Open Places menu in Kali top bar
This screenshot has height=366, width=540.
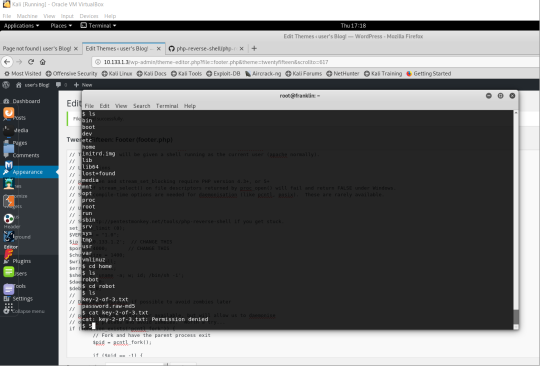tap(61, 25)
